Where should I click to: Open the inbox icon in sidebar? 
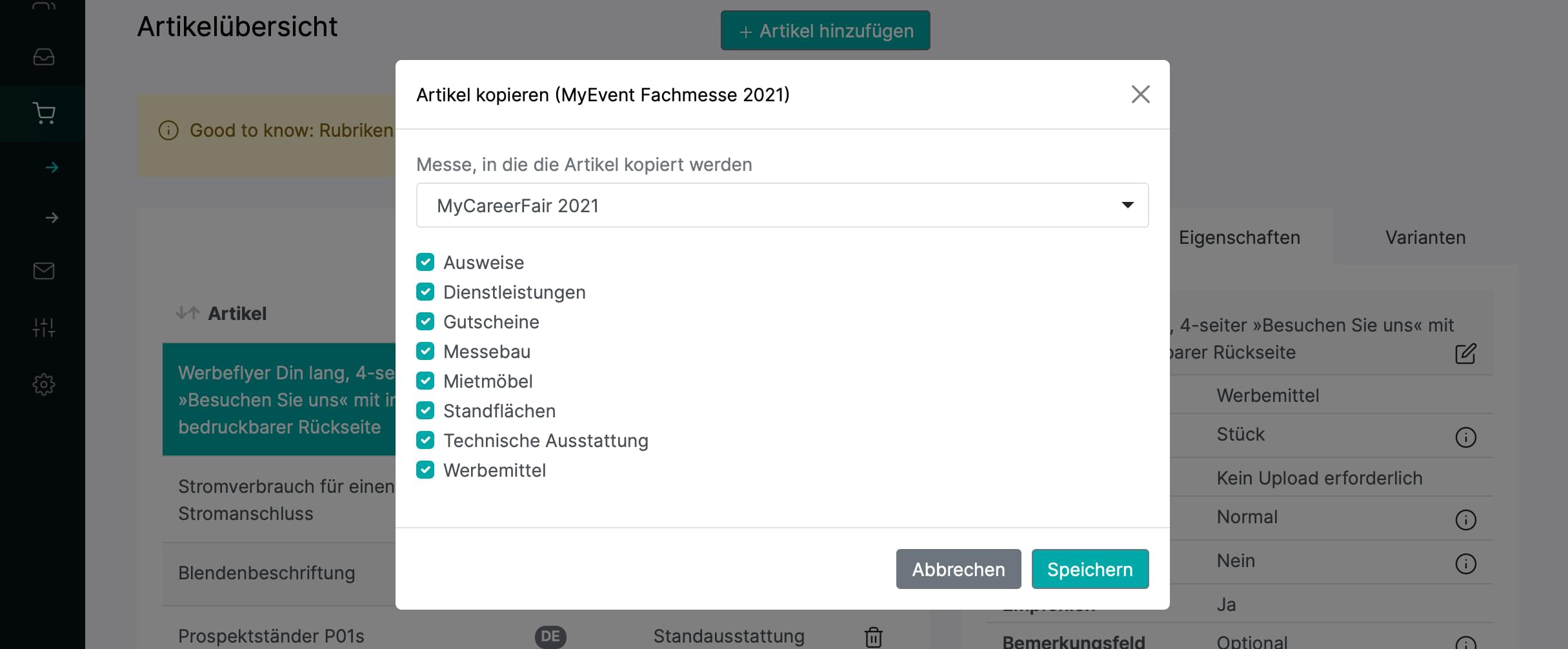pos(43,57)
